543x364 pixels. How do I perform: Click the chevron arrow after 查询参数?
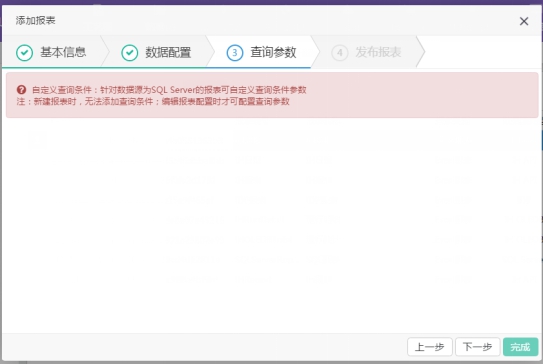click(x=315, y=52)
